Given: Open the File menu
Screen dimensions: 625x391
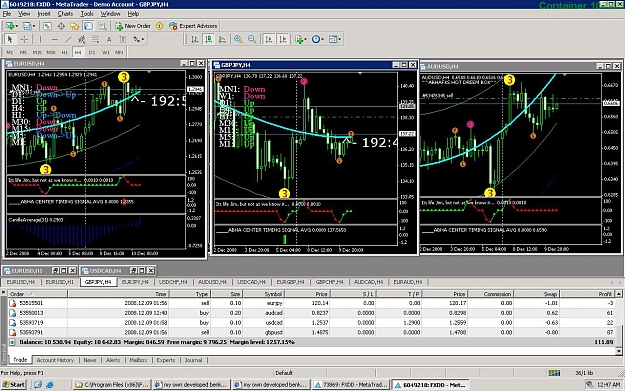Looking at the screenshot, I should [x=7, y=14].
